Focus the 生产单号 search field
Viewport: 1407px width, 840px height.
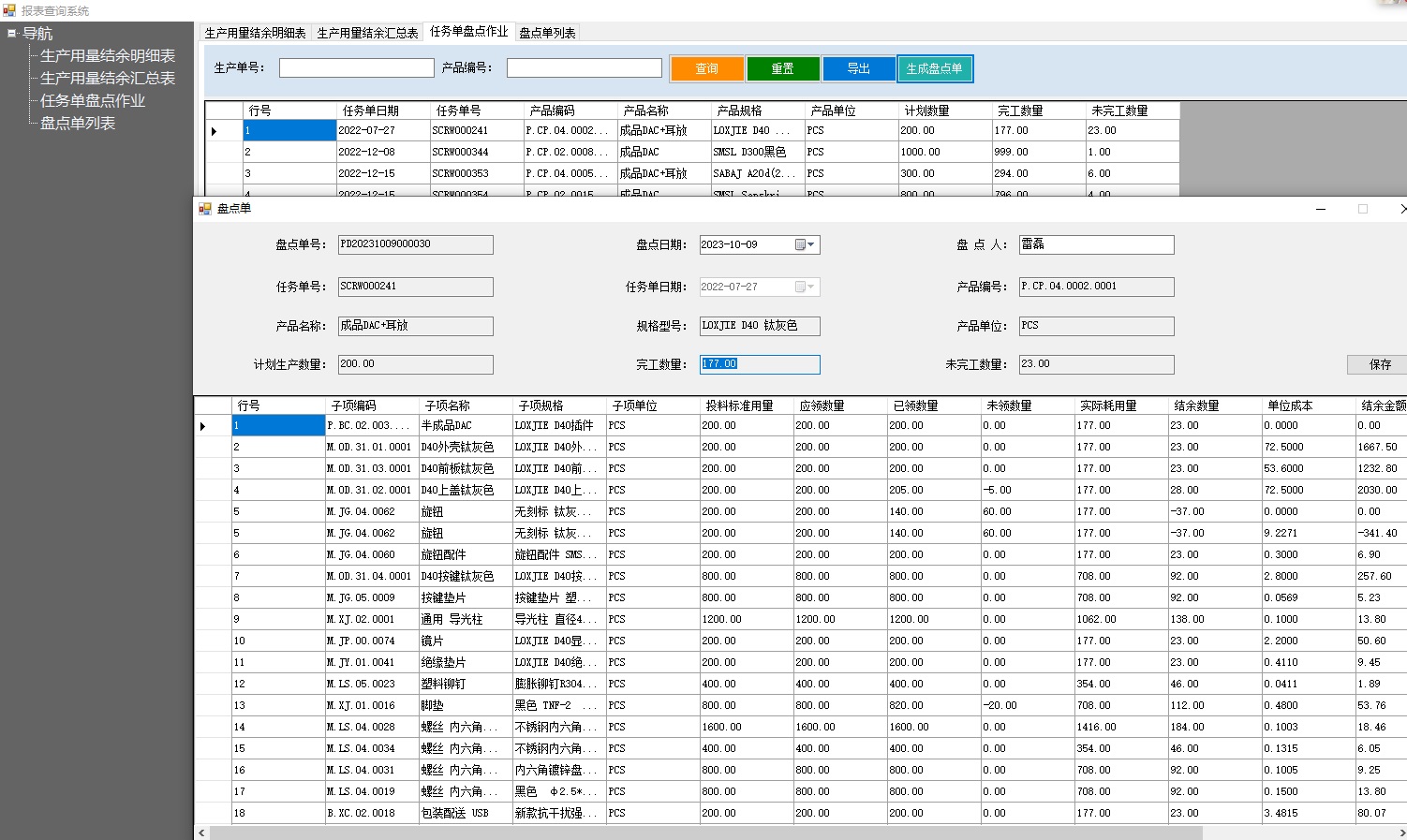click(356, 68)
